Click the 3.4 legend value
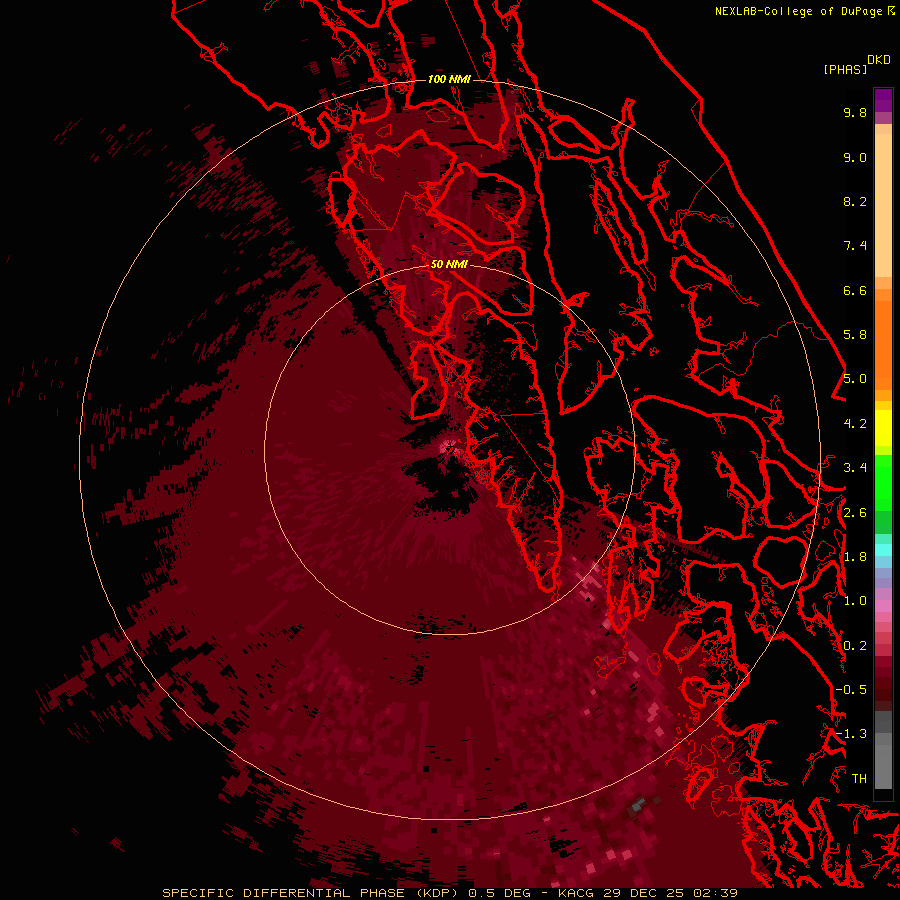The image size is (900, 900). (855, 468)
